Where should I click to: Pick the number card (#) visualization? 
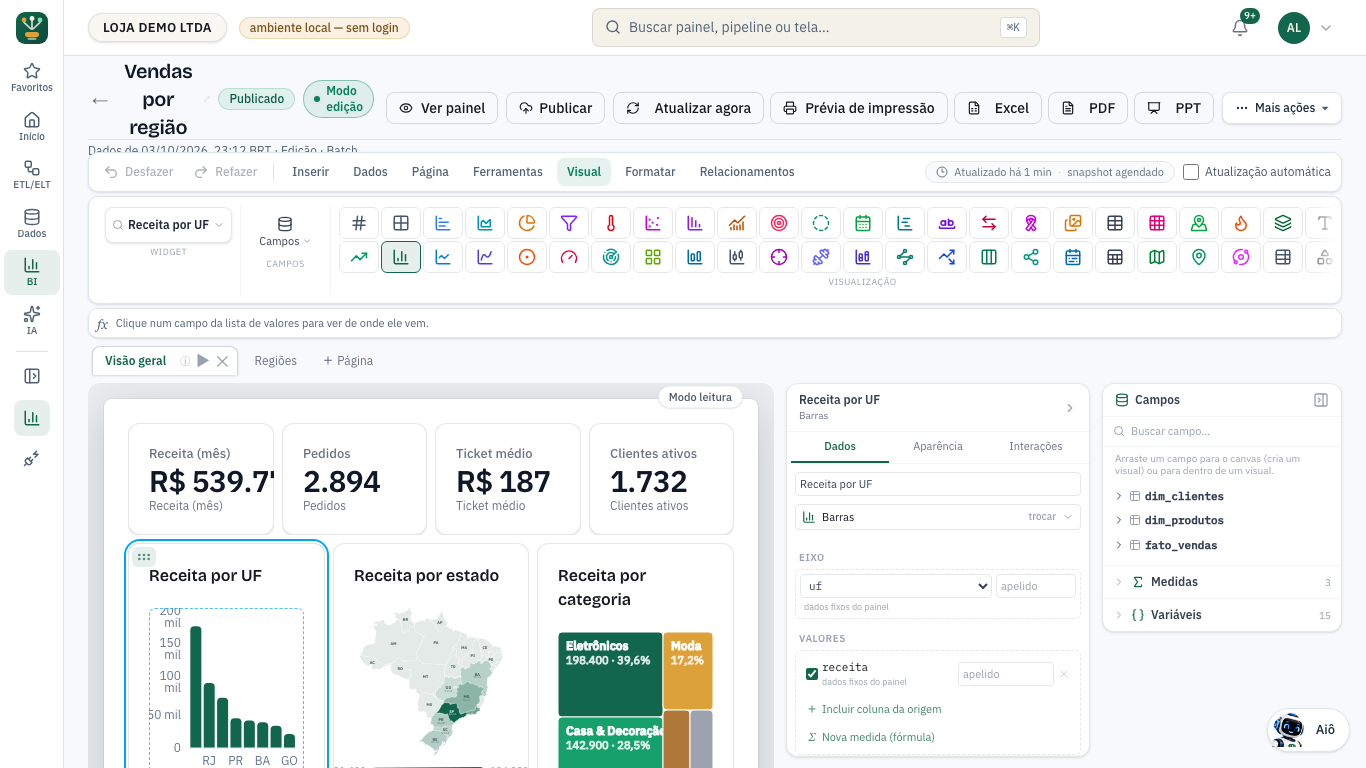(359, 224)
